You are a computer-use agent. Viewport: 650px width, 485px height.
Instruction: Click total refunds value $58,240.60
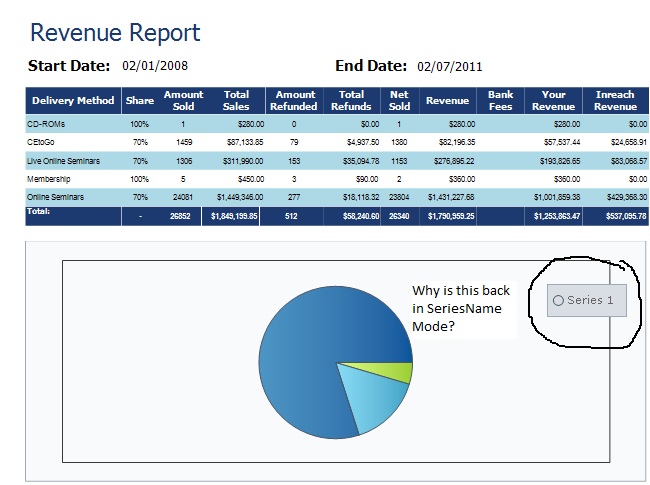click(361, 216)
